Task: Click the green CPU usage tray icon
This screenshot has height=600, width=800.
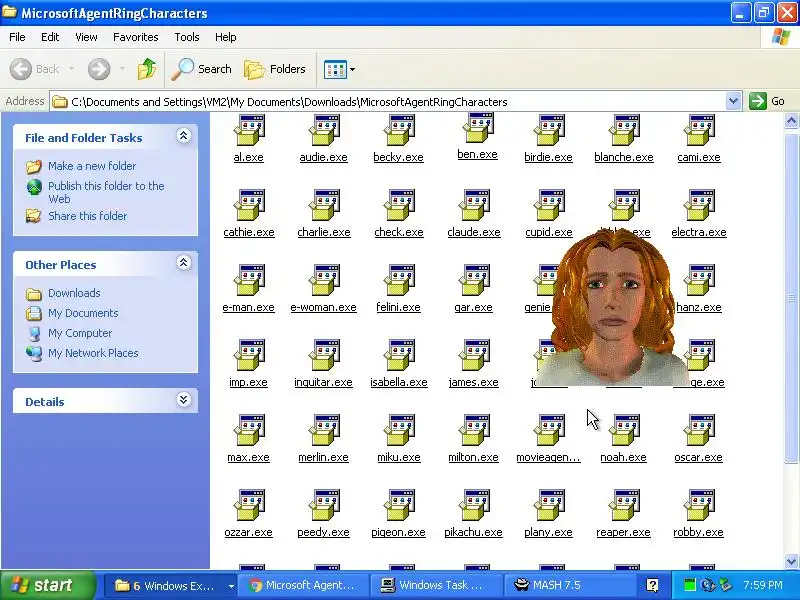Action: pos(690,585)
